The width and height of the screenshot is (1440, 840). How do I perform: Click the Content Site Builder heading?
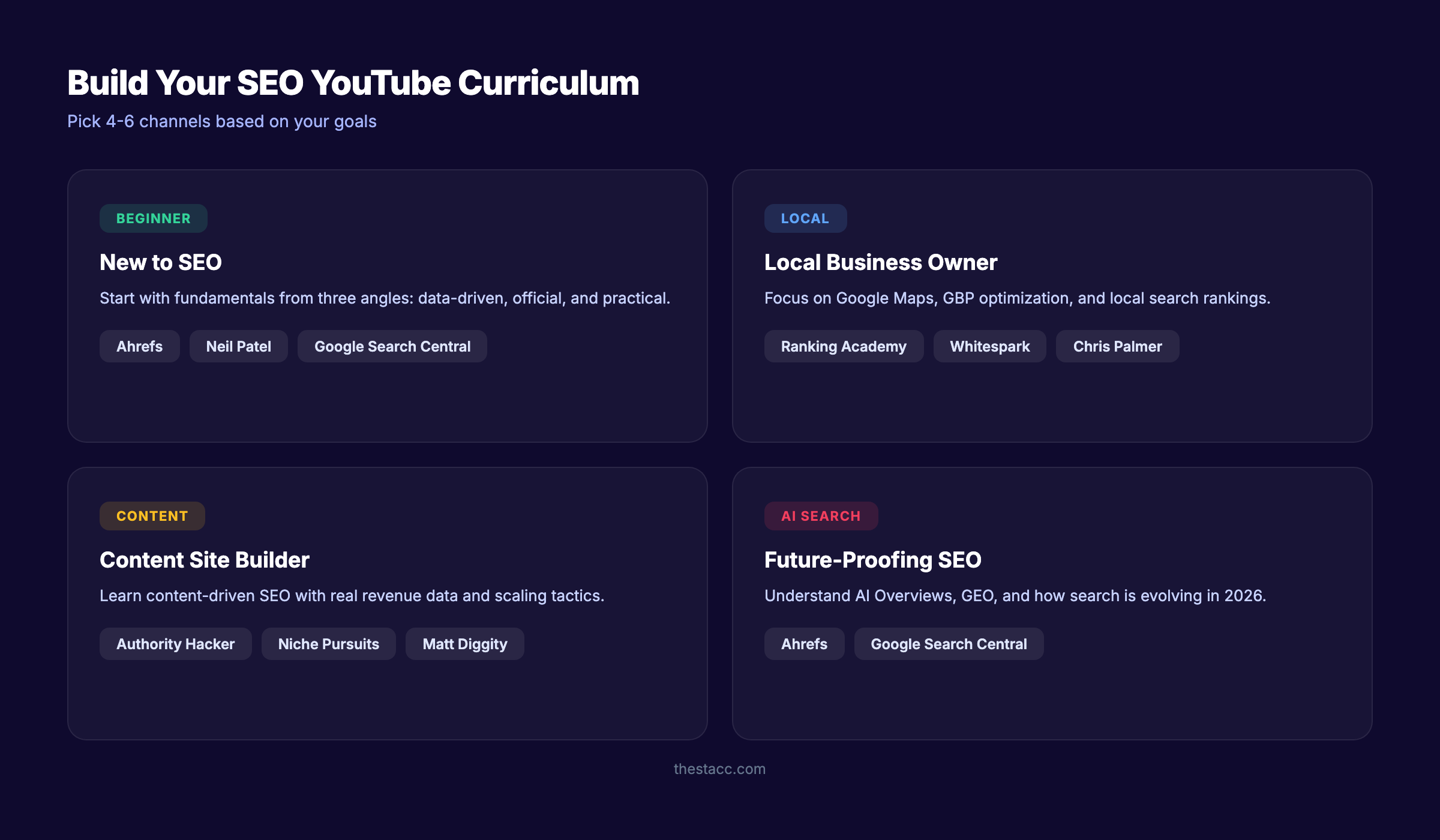click(x=204, y=560)
